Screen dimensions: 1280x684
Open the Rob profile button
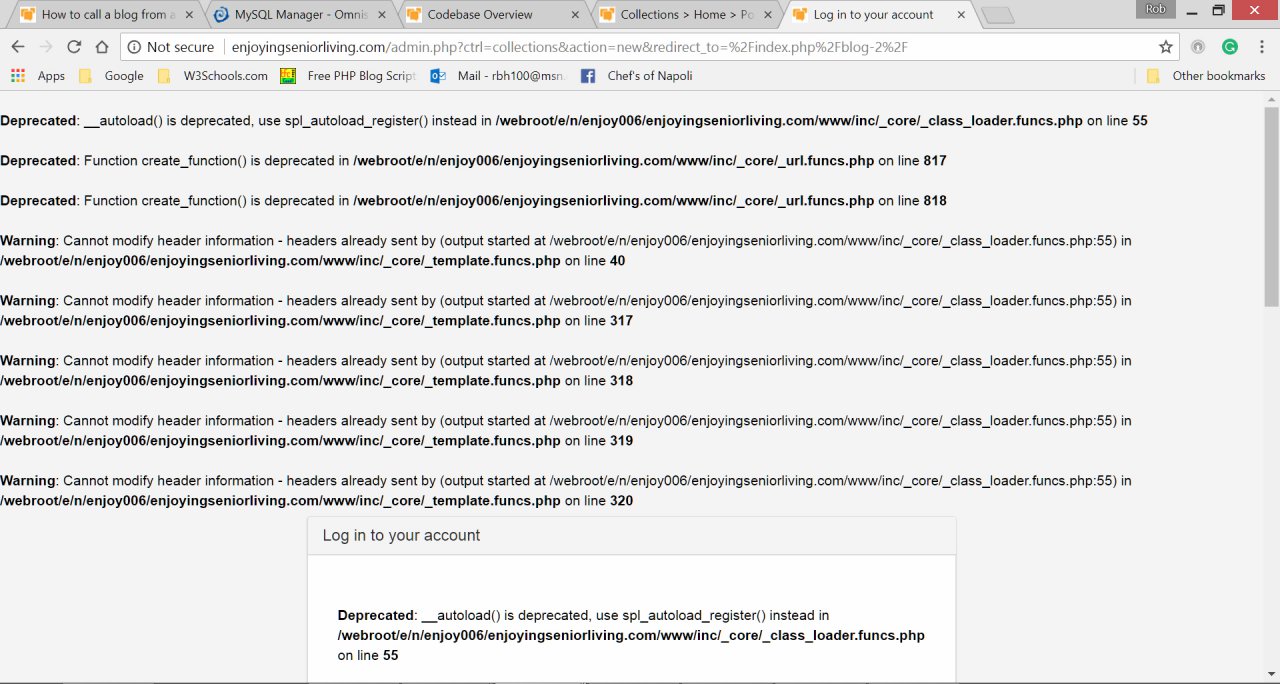1156,8
